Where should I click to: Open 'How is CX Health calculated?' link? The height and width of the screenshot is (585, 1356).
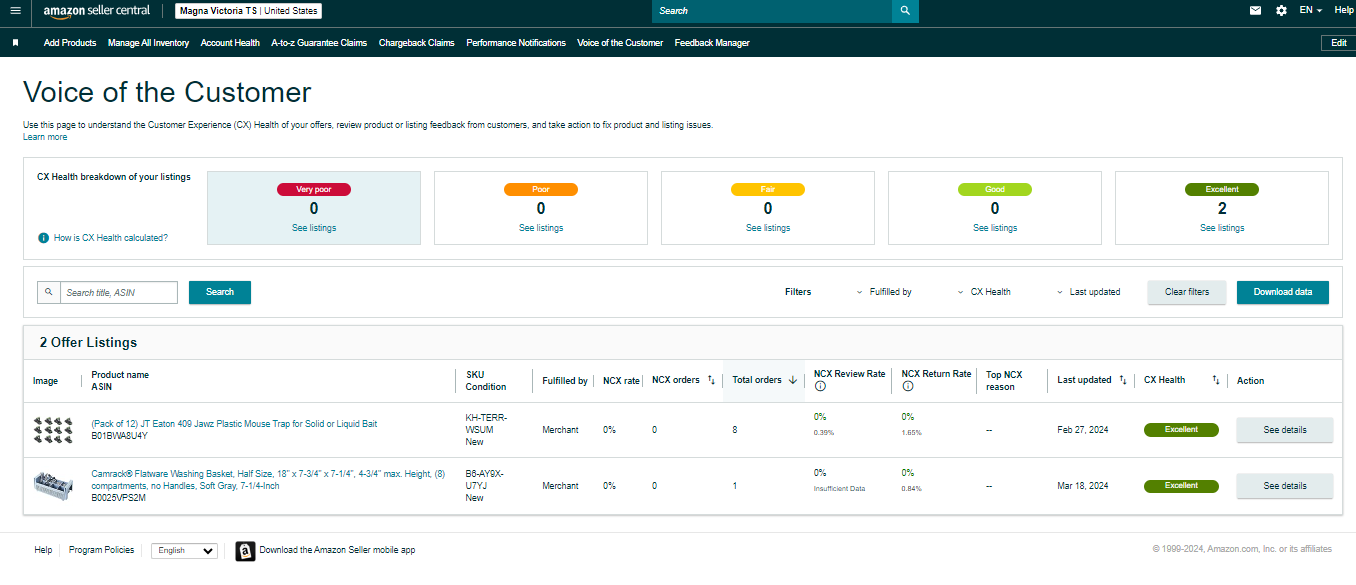[x=111, y=238]
